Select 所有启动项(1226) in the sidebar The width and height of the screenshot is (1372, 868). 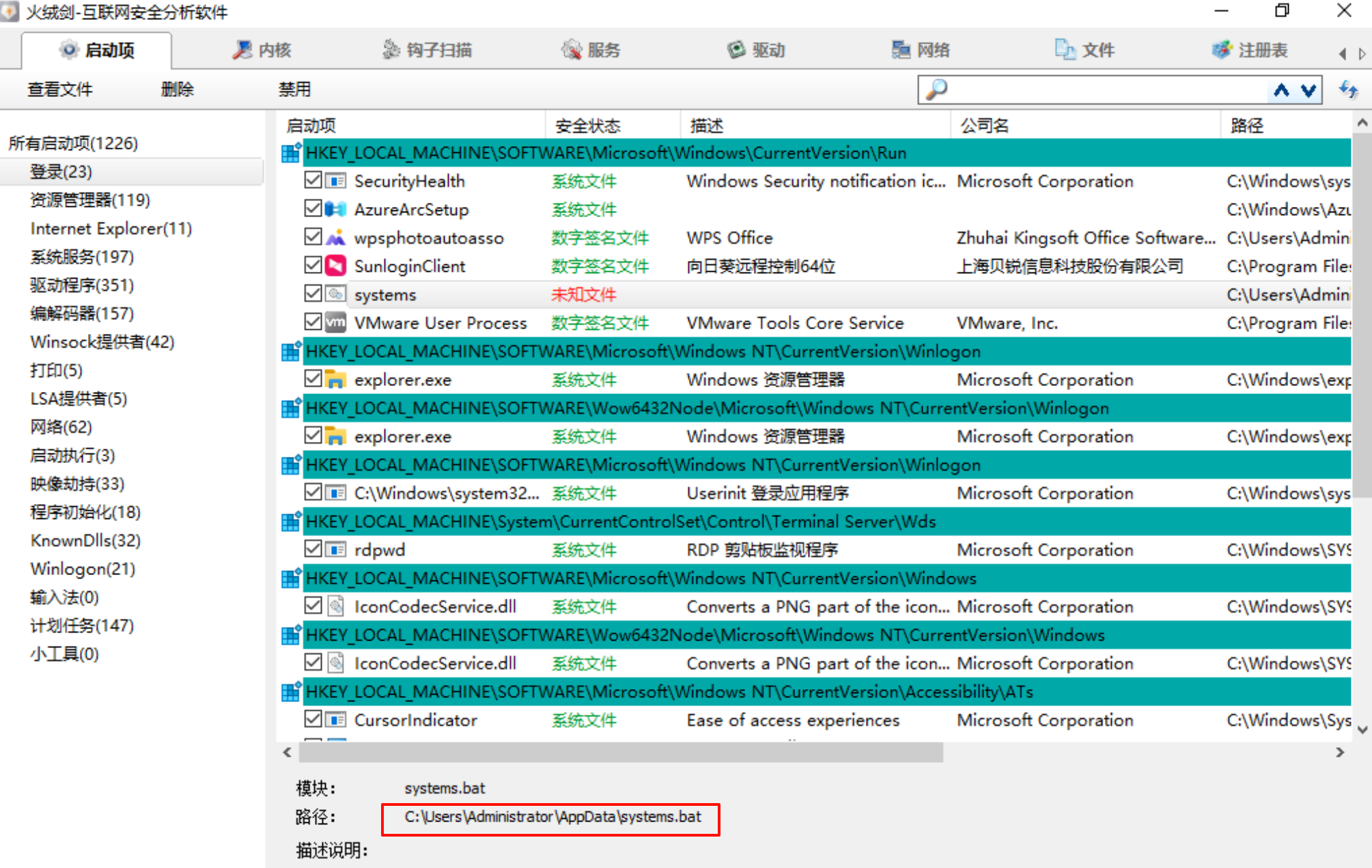(x=73, y=143)
